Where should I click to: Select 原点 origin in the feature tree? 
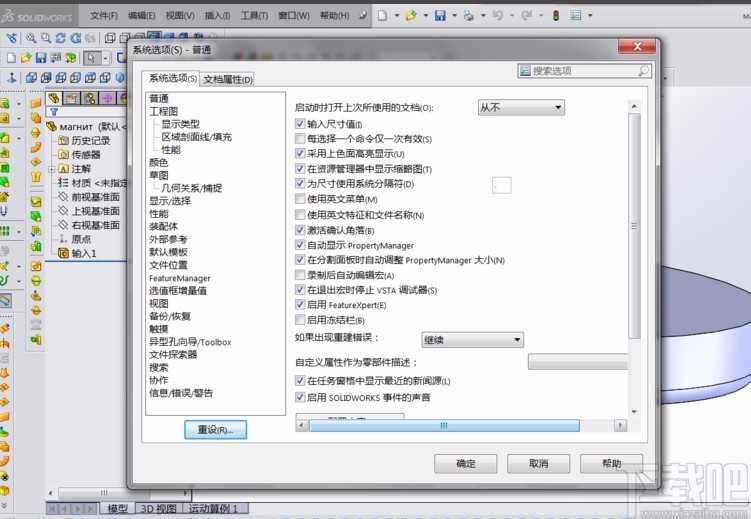[x=81, y=239]
